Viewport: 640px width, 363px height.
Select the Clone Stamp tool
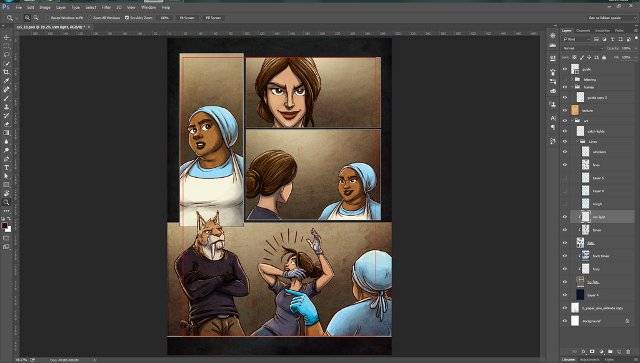[6, 107]
